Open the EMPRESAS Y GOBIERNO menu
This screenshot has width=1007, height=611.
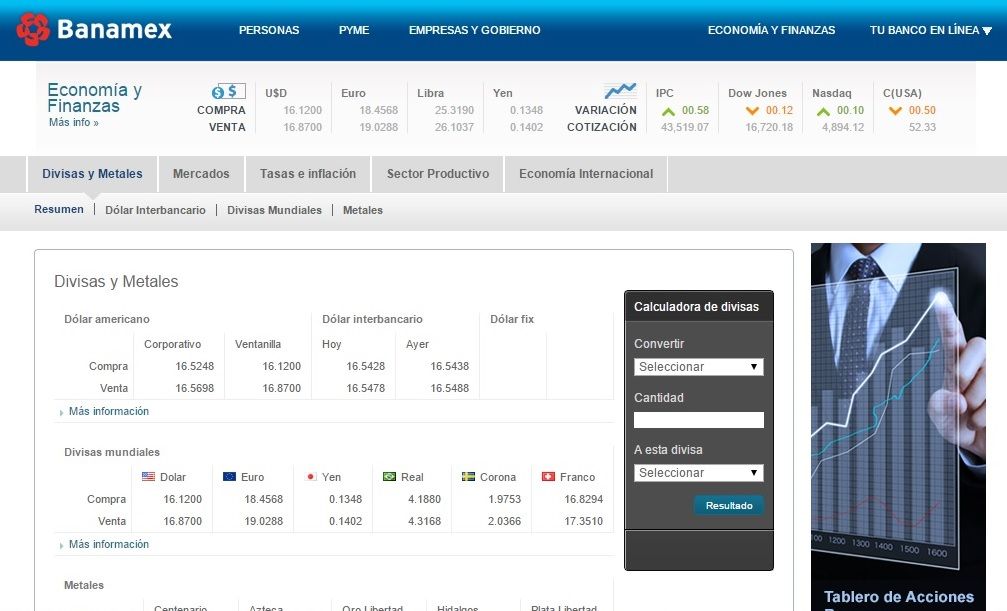point(473,30)
